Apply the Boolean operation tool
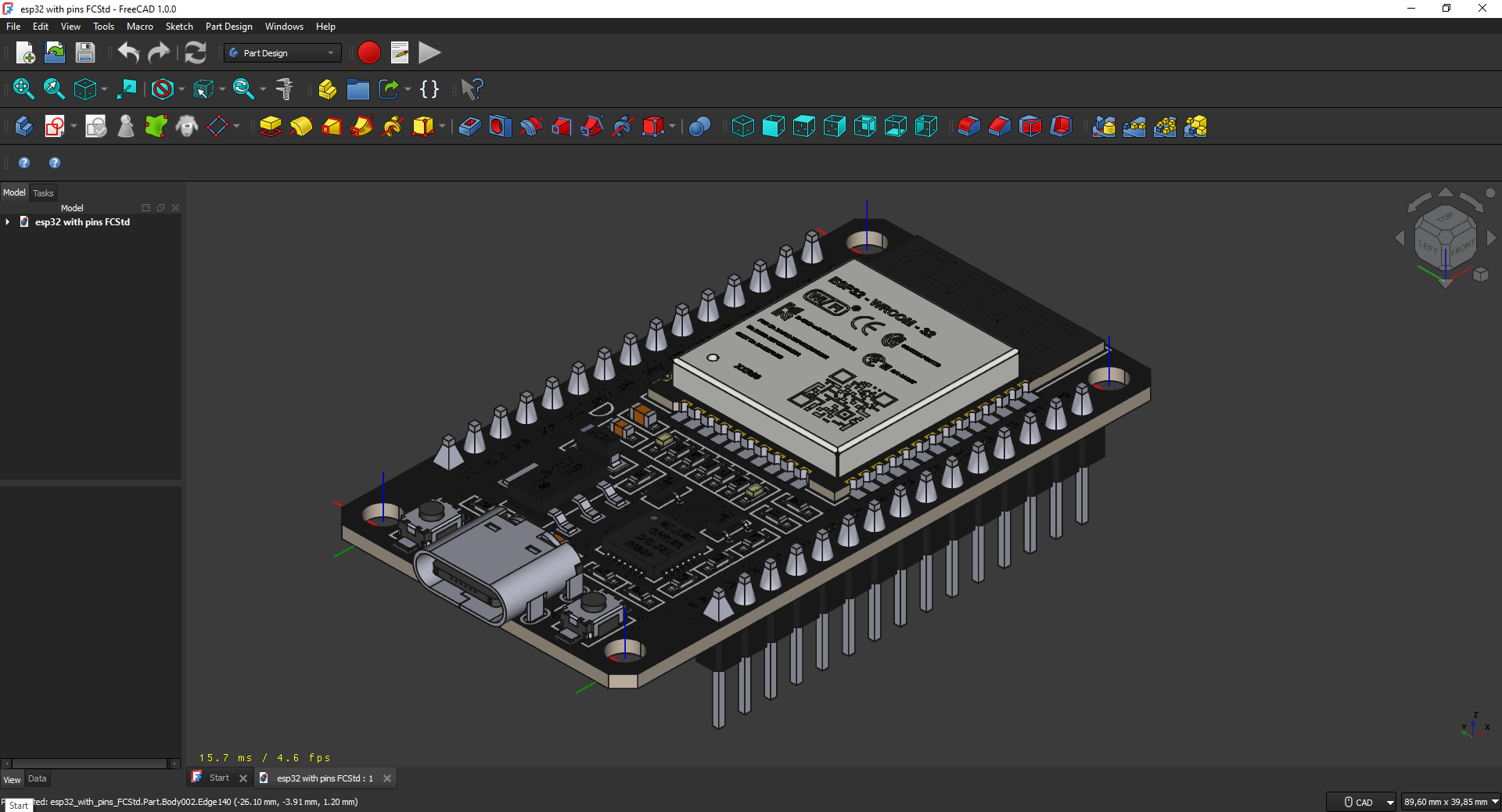The image size is (1502, 812). point(700,126)
